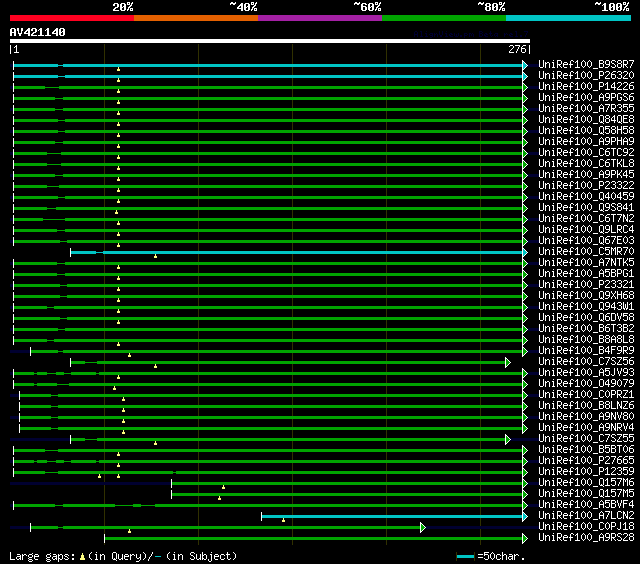The width and height of the screenshot is (640, 564).
Task: Click the AV421140 query name
Action: point(38,32)
